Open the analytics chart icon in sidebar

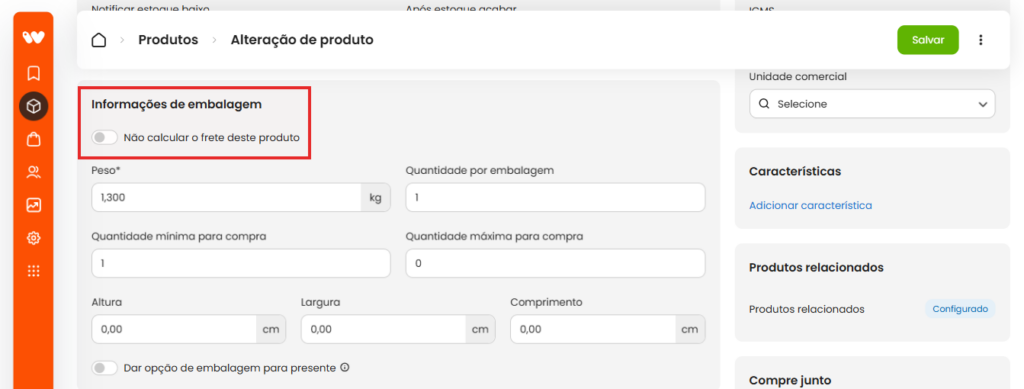coord(33,205)
